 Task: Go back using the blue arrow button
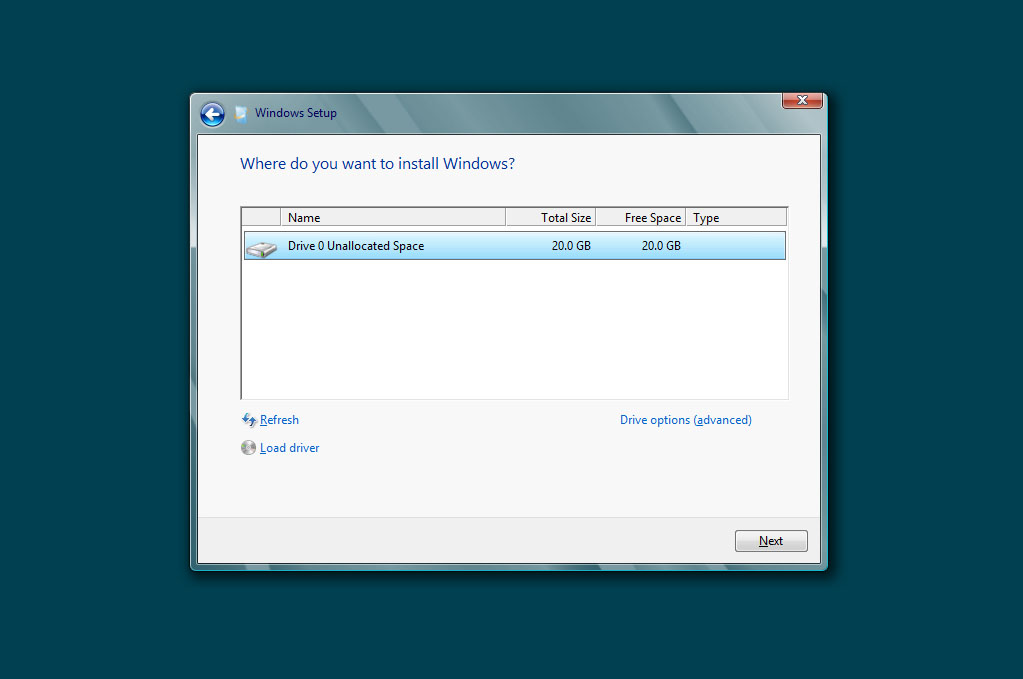[212, 114]
